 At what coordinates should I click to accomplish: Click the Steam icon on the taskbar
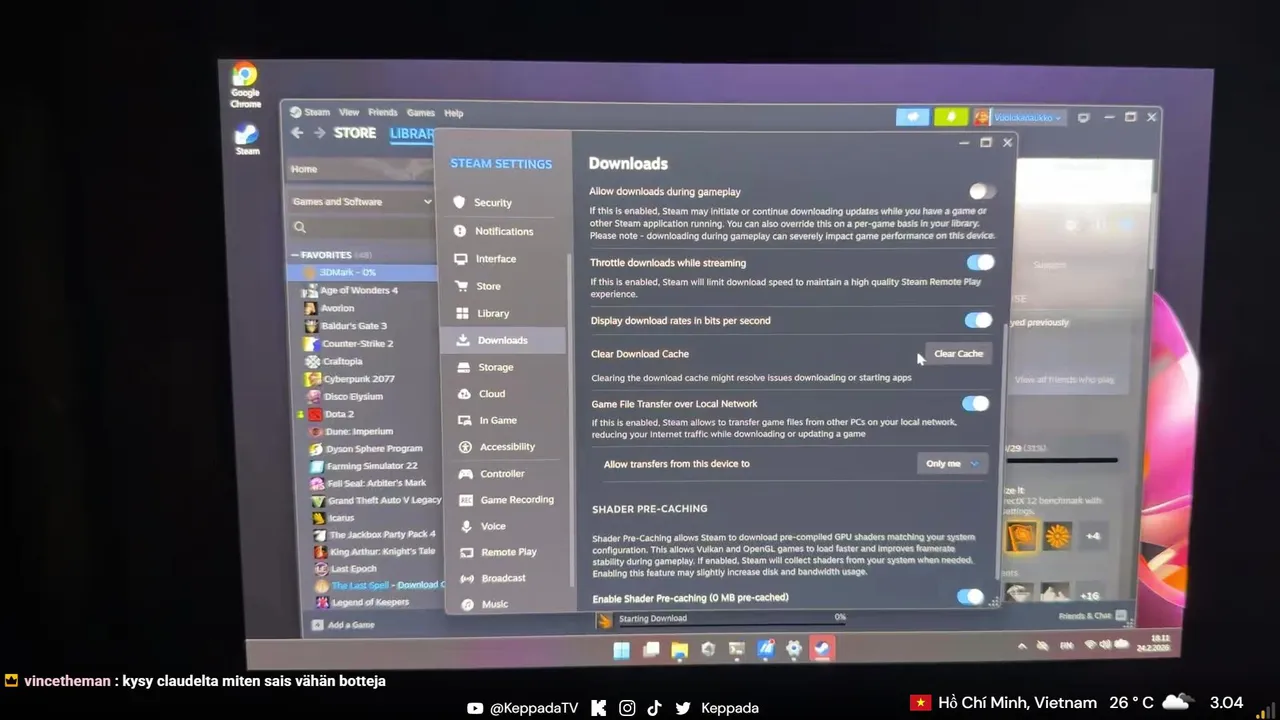point(822,648)
